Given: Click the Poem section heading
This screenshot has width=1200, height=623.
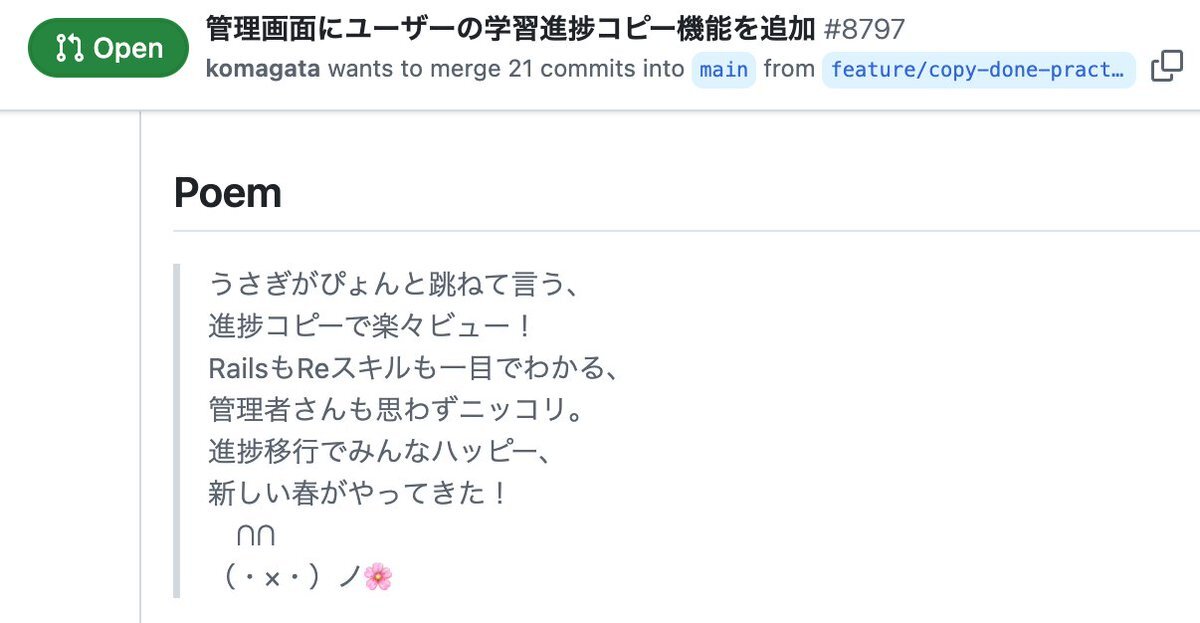Looking at the screenshot, I should (228, 193).
